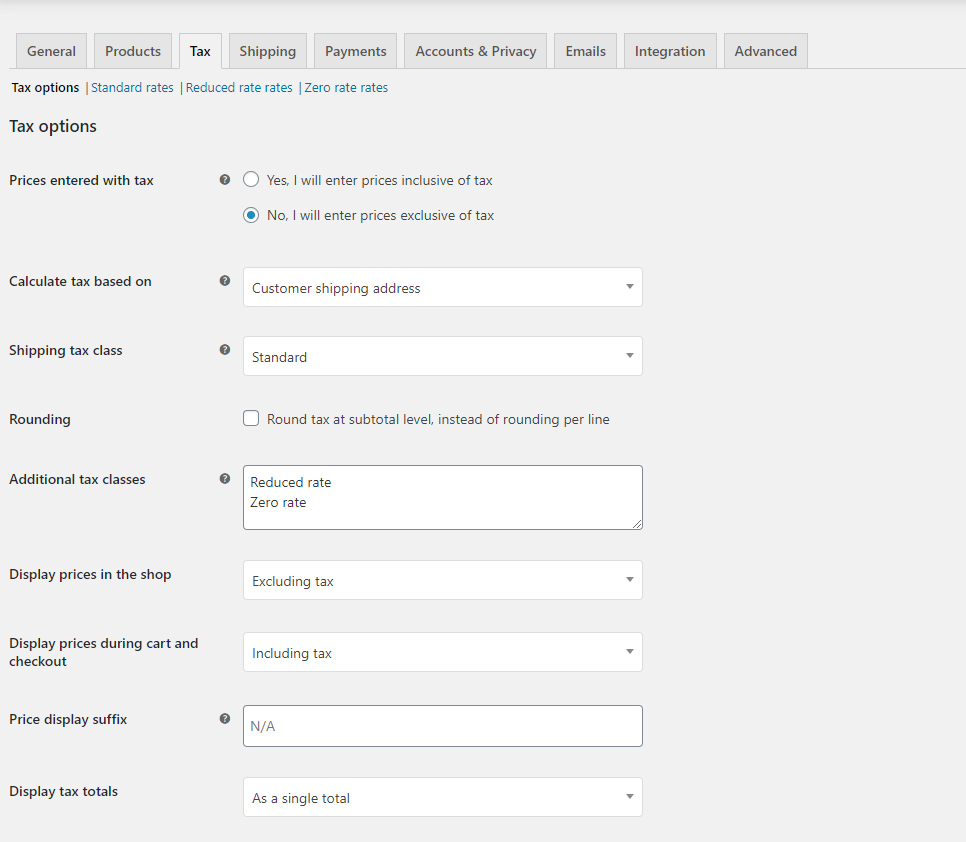Open the Integration tab
966x842 pixels.
670,51
